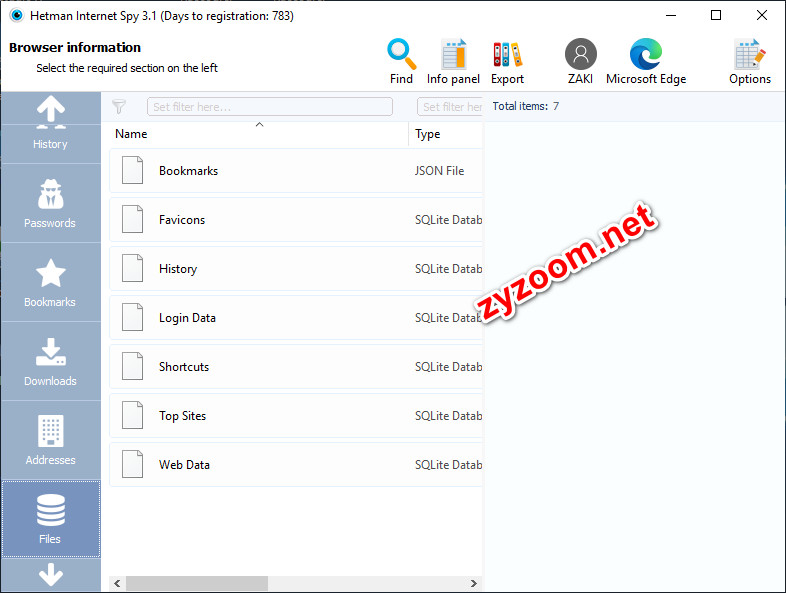Click the Hetman Internet Spy app icon
The width and height of the screenshot is (786, 593).
click(x=17, y=16)
